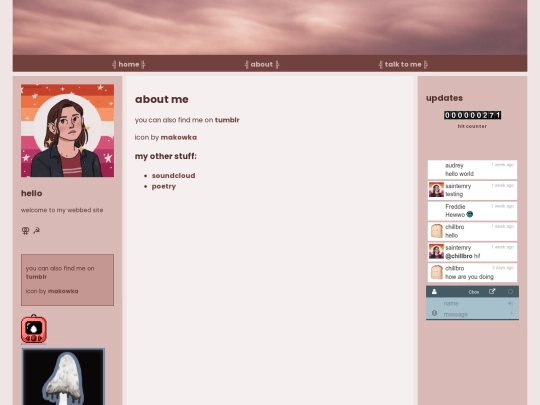540x405 pixels.
Task: Open the poetry link
Action: tap(164, 186)
